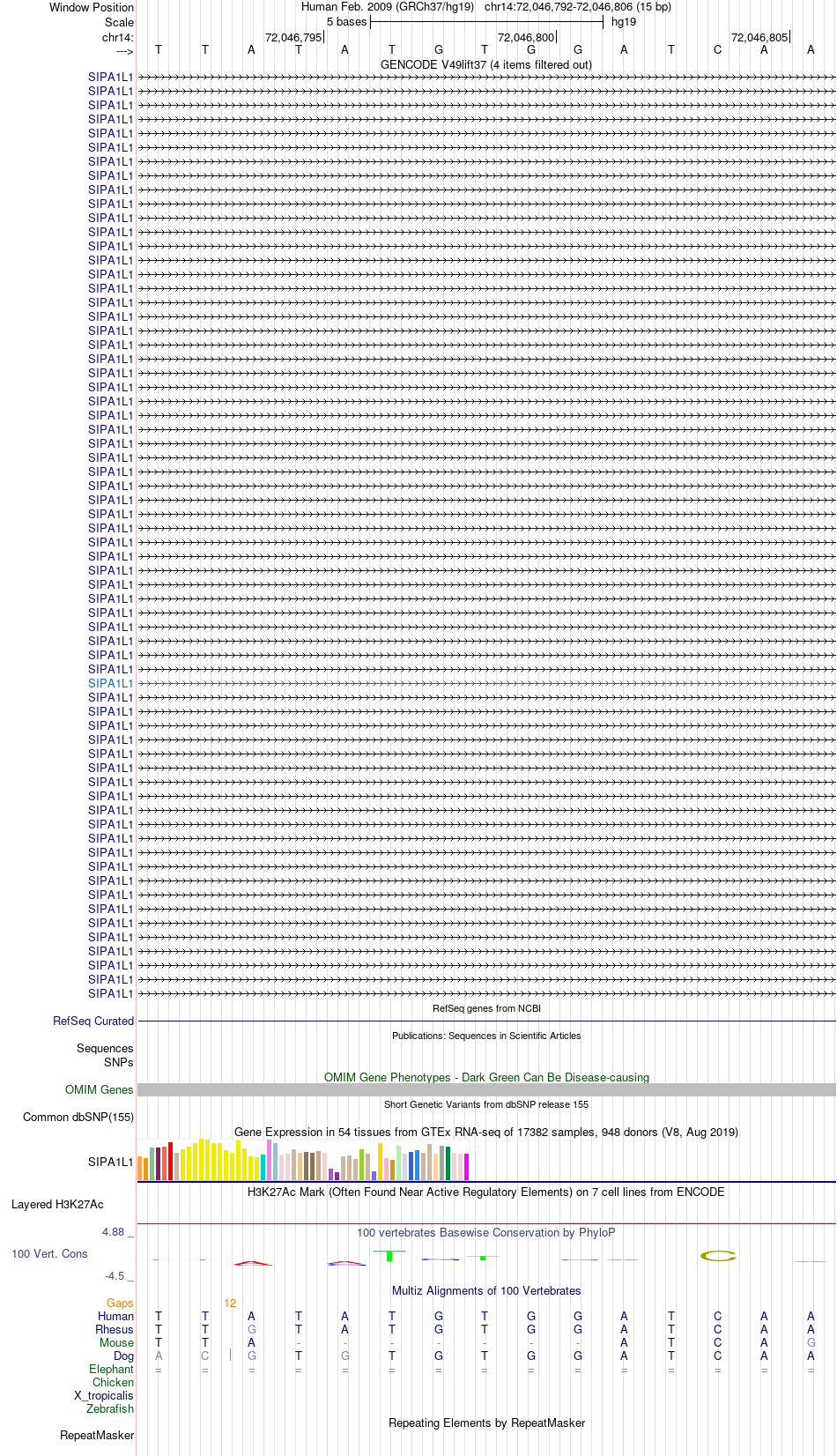This screenshot has width=837, height=1456.
Task: Open 'Publications: Sequences in Scientific Articles' title
Action: (486, 1036)
